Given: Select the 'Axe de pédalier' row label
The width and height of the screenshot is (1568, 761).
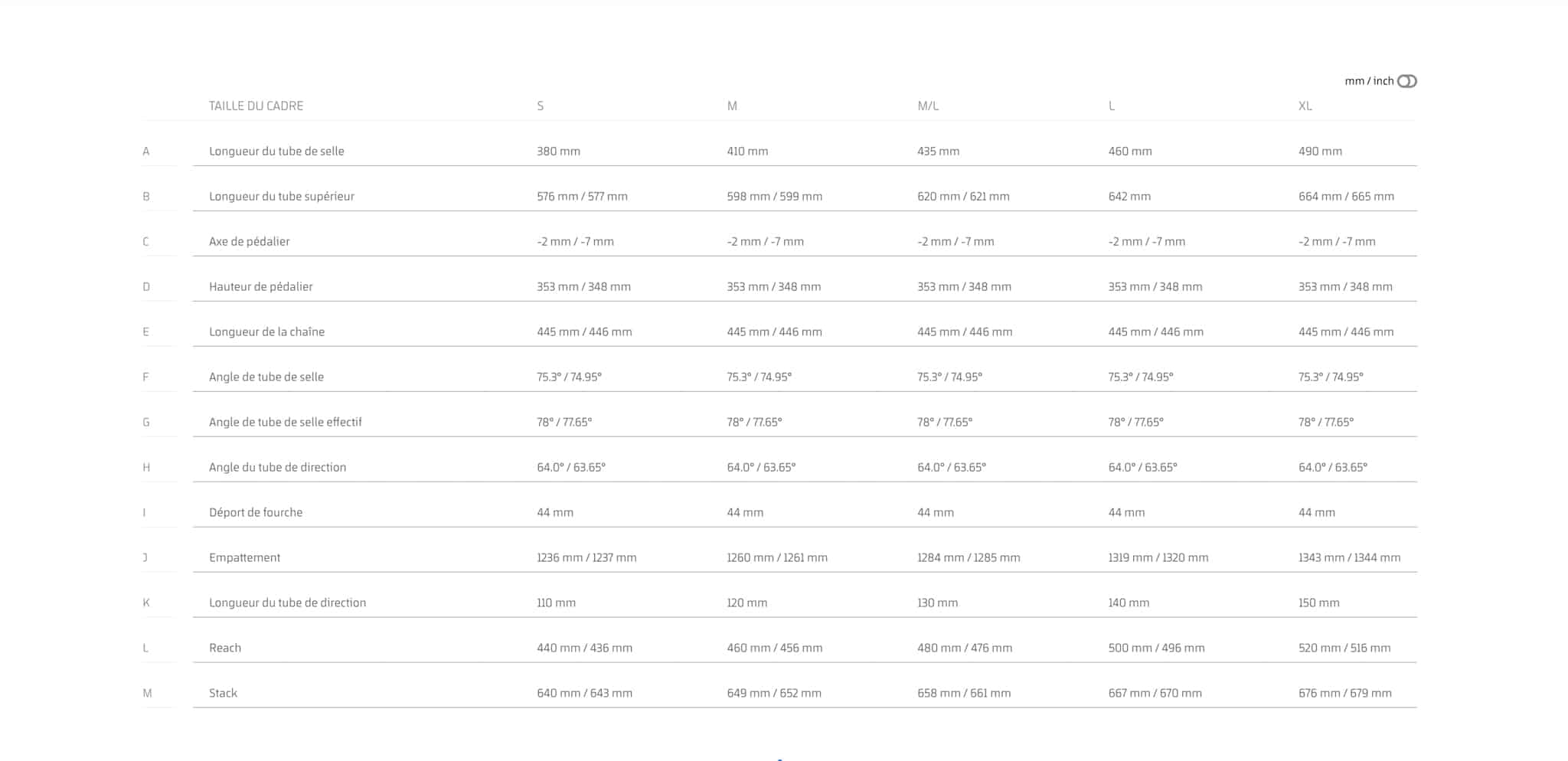Looking at the screenshot, I should (x=249, y=241).
